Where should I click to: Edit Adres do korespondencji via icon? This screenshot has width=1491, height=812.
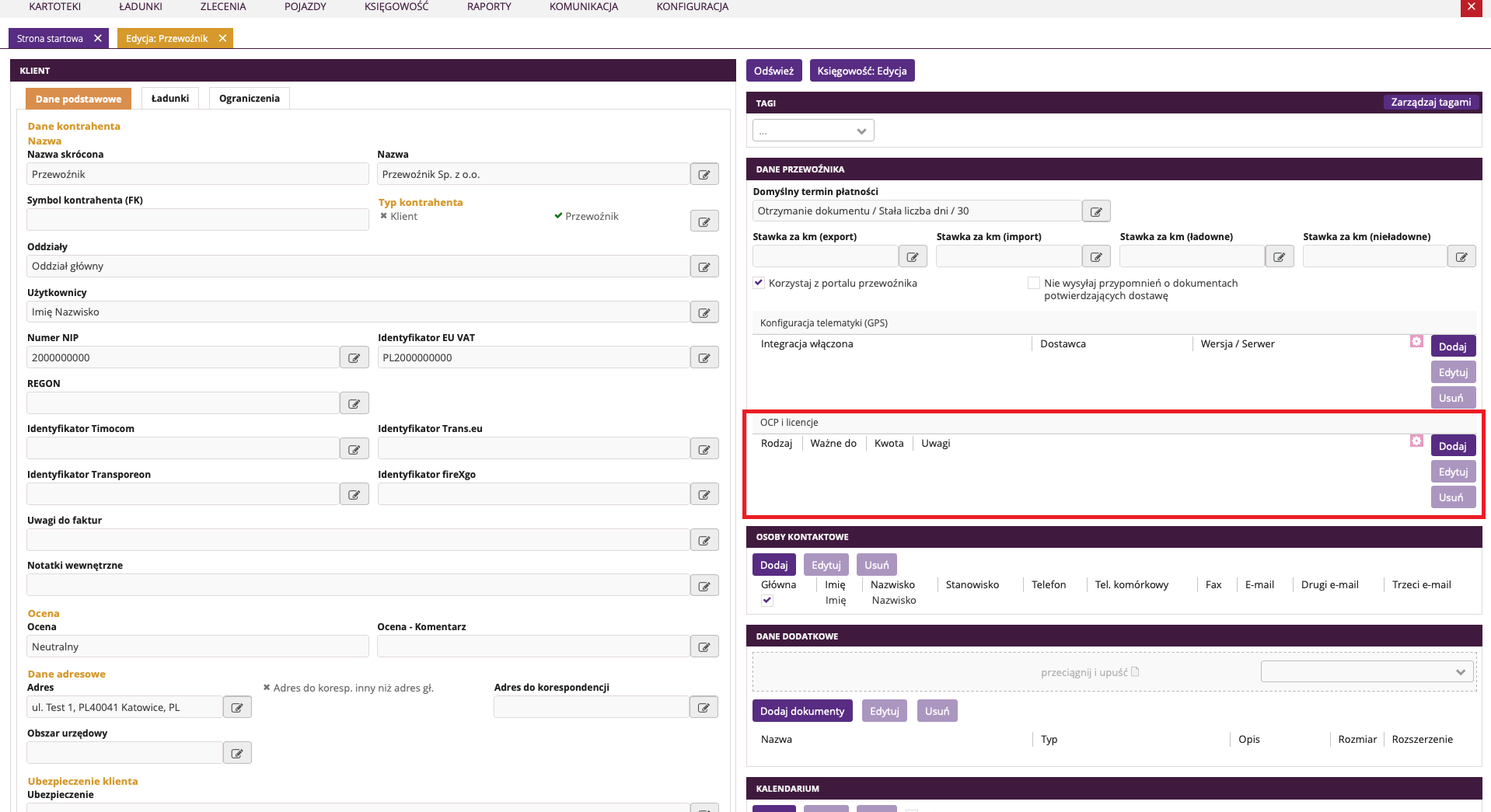704,707
